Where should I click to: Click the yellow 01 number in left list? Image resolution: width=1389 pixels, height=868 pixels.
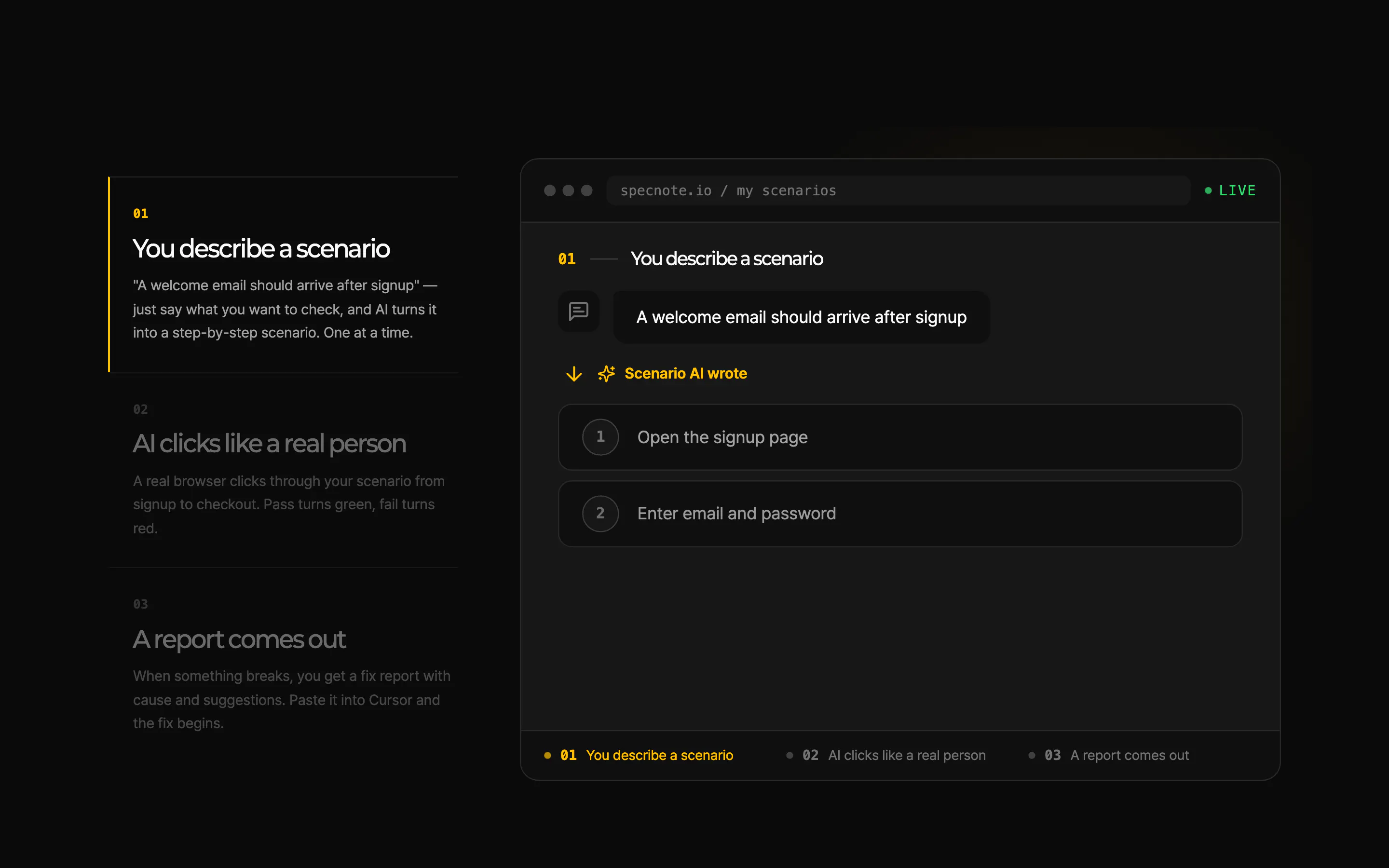tap(141, 214)
